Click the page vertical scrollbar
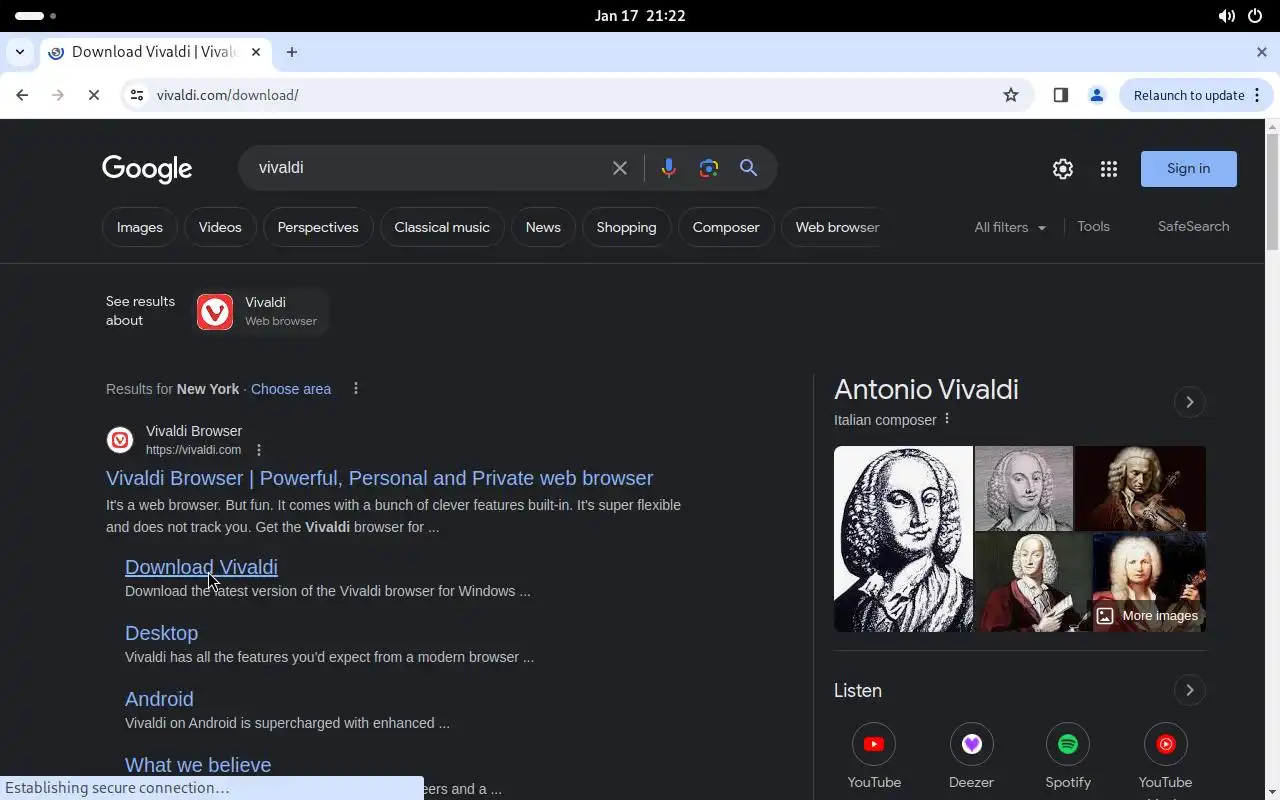The height and width of the screenshot is (800, 1280). click(x=1272, y=193)
